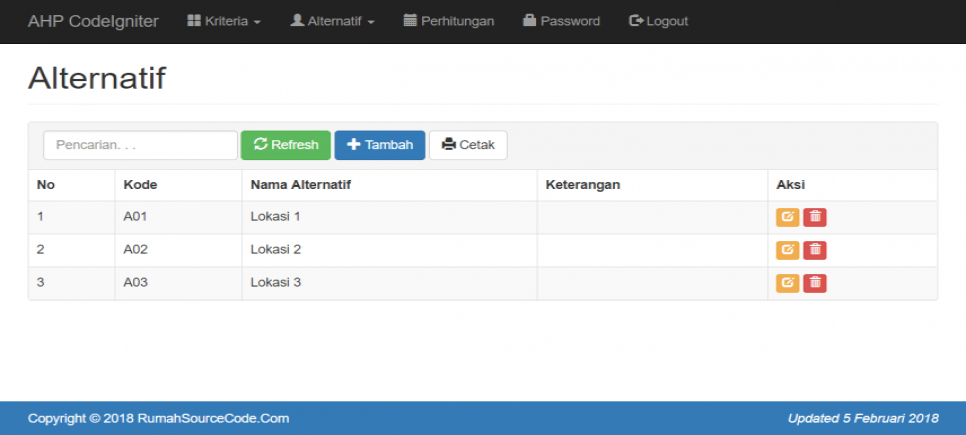Click the green Refresh button
This screenshot has width=966, height=435.
pyautogui.click(x=286, y=145)
